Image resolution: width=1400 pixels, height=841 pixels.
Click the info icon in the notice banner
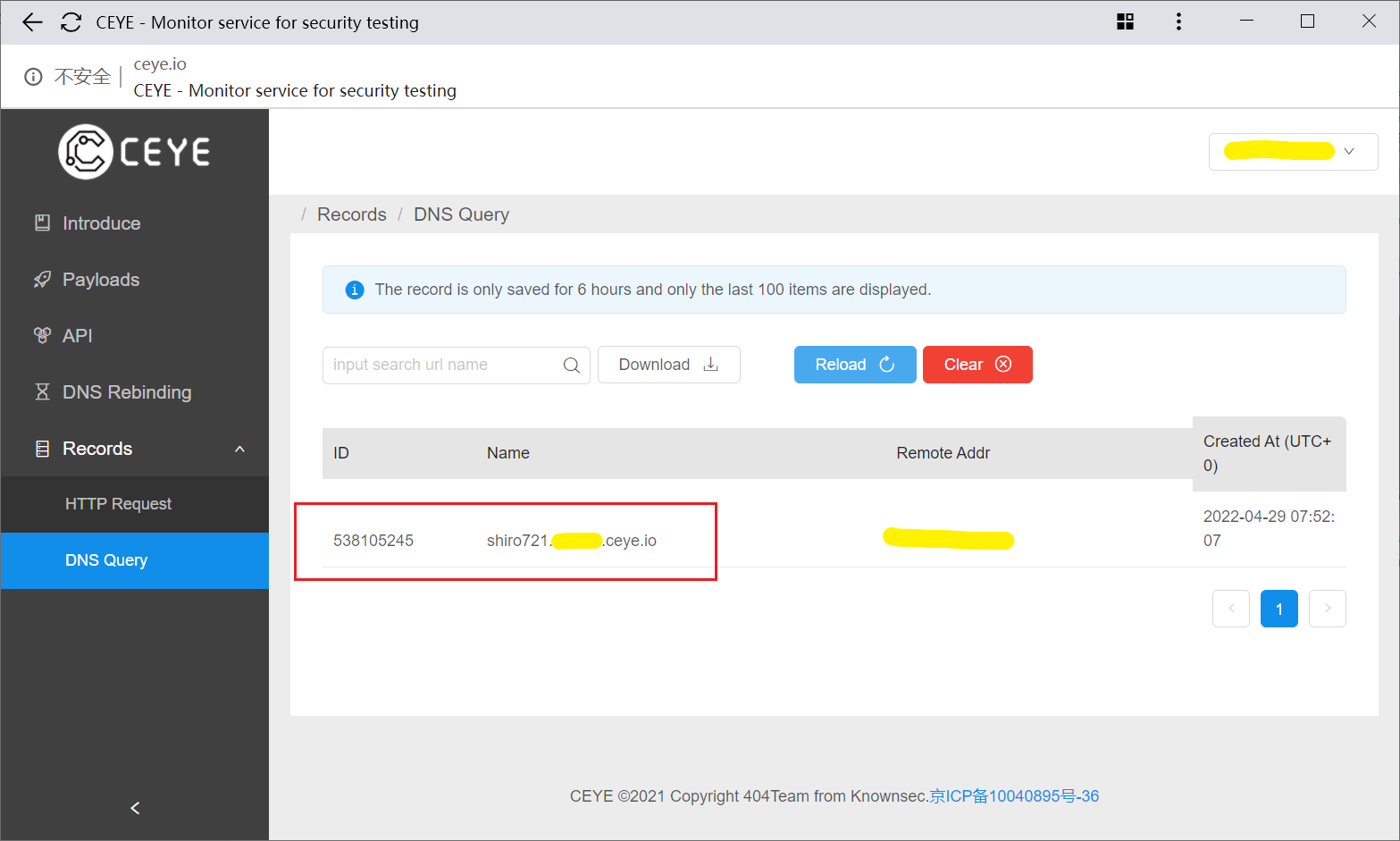[355, 290]
